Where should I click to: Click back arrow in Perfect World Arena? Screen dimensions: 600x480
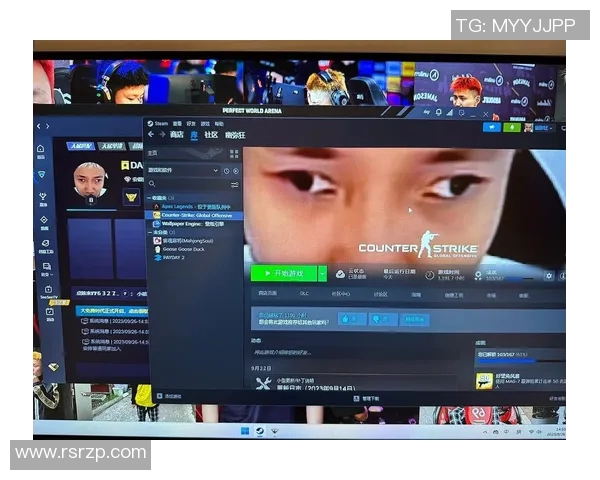tap(39, 126)
